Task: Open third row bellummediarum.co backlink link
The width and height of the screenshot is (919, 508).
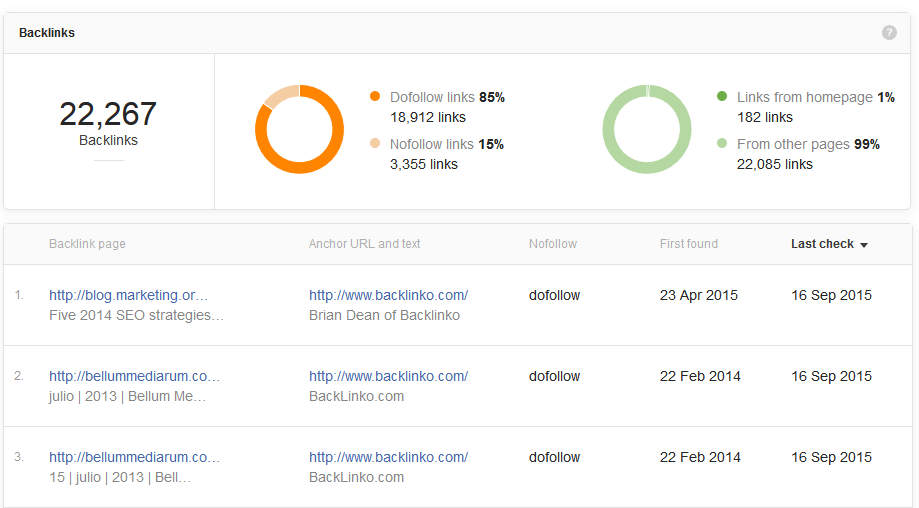Action: (x=134, y=457)
